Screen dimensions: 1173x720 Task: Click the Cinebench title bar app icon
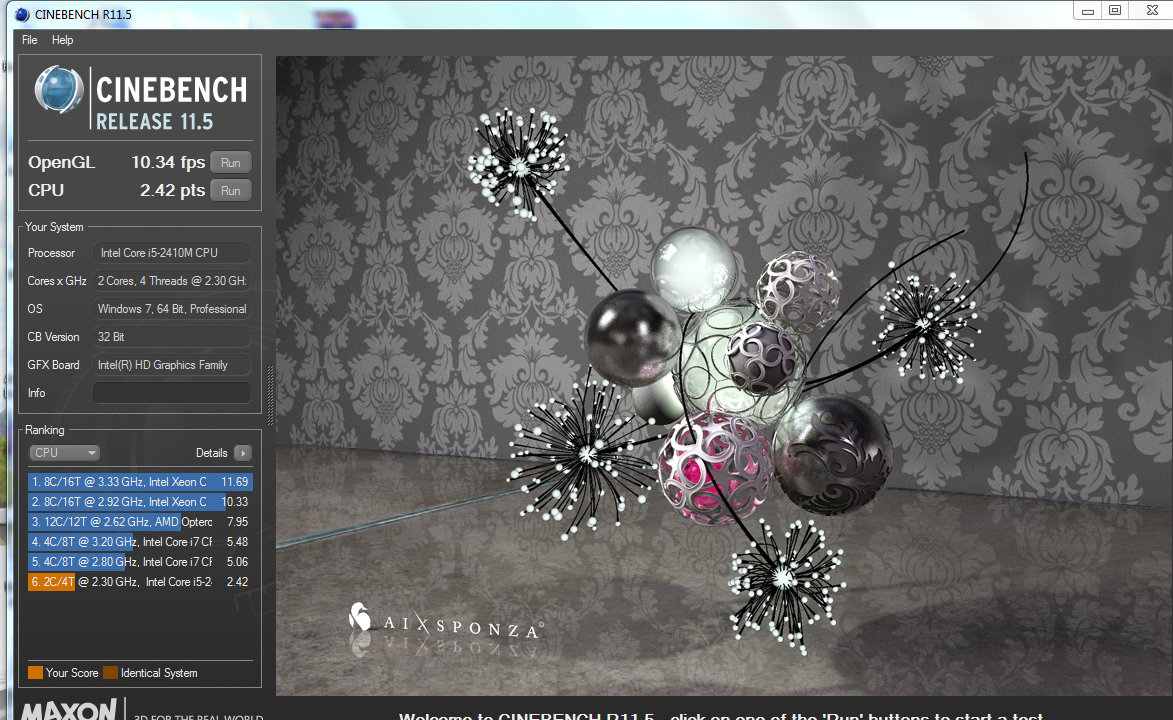click(22, 14)
